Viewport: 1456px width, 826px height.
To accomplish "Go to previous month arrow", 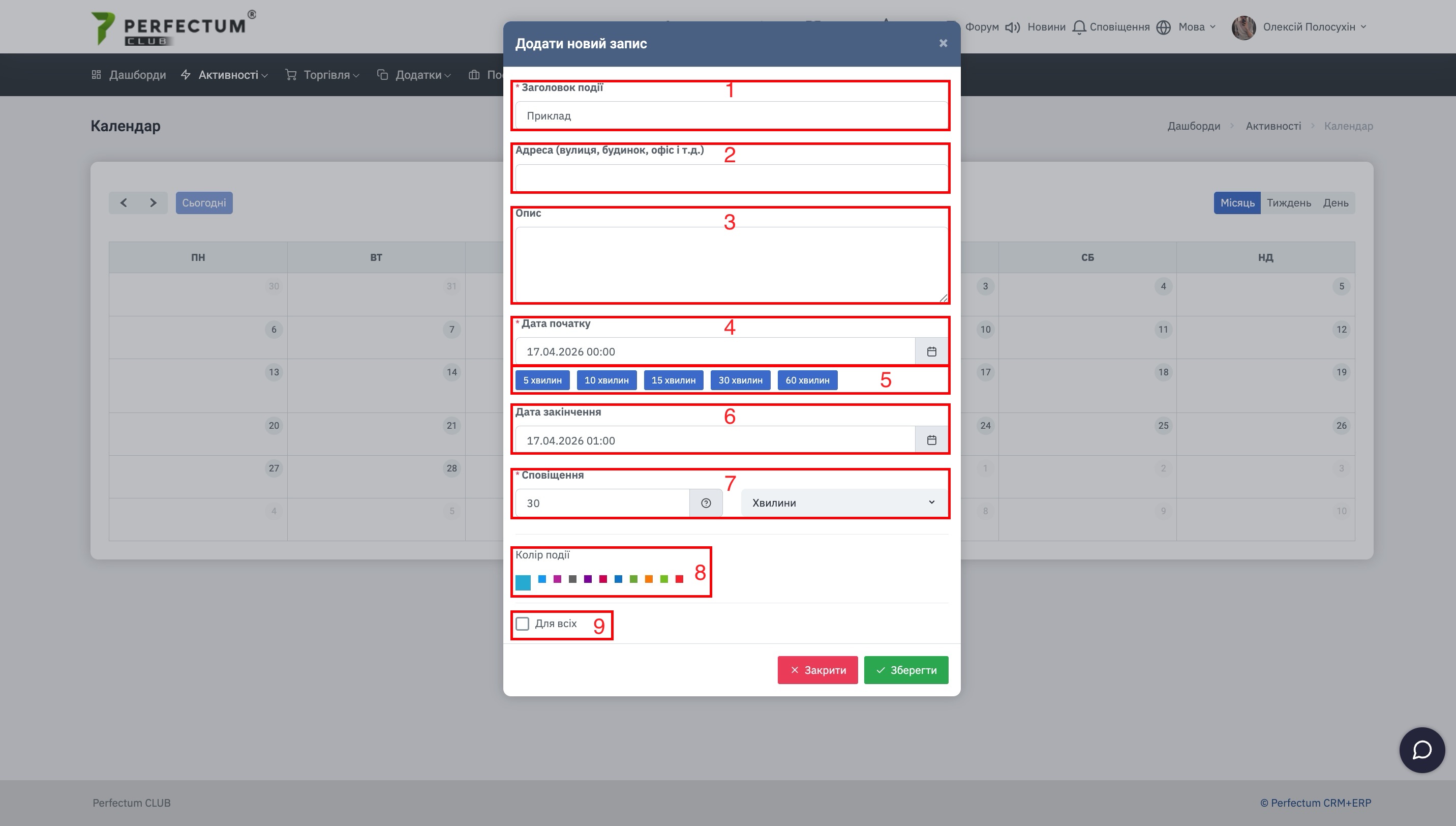I will click(124, 203).
